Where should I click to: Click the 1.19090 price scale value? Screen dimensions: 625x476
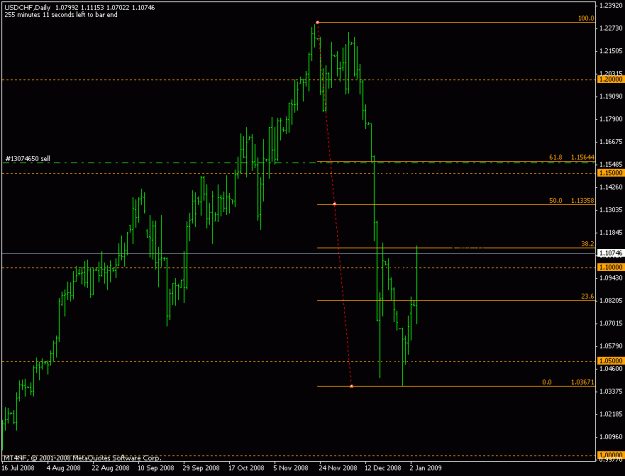click(x=611, y=96)
